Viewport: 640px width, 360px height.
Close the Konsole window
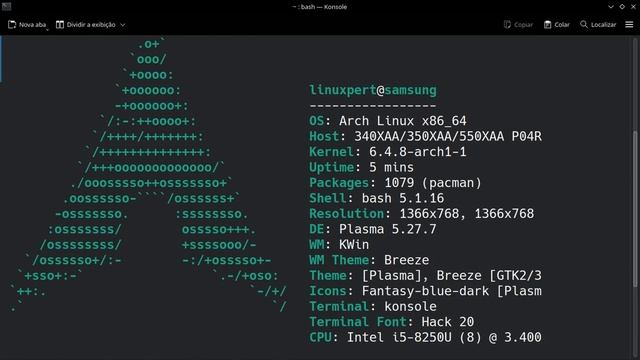(x=633, y=7)
